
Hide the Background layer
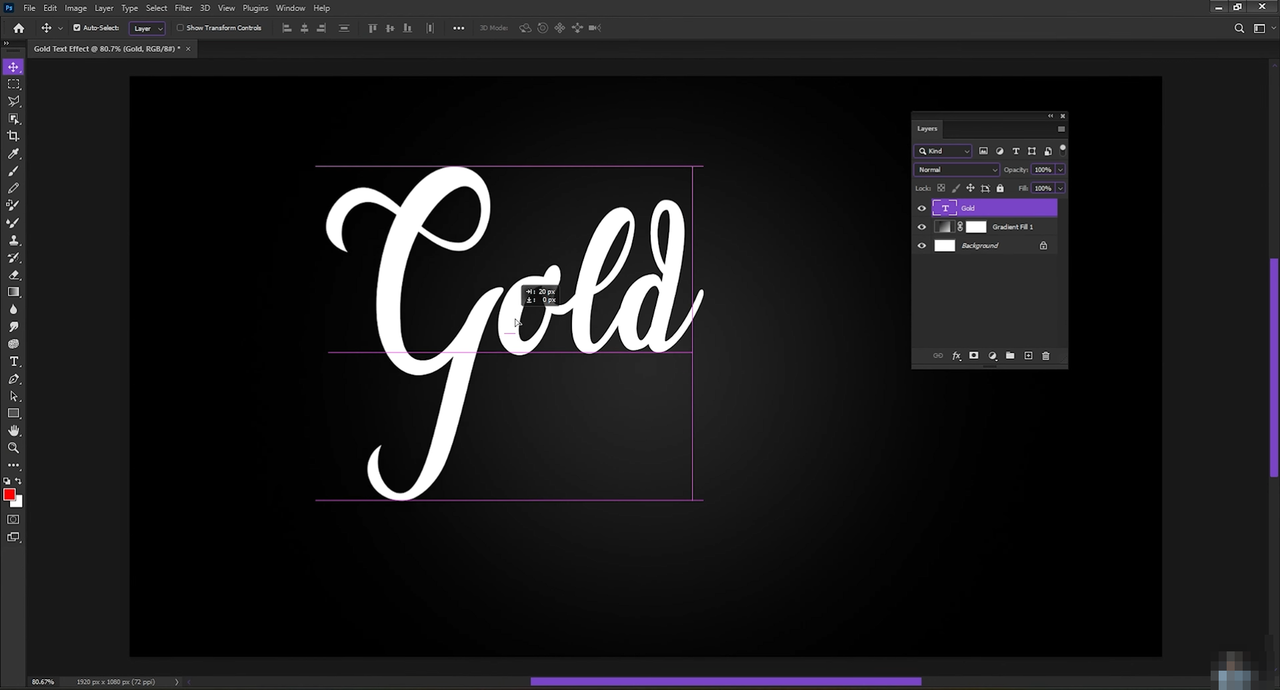[922, 245]
